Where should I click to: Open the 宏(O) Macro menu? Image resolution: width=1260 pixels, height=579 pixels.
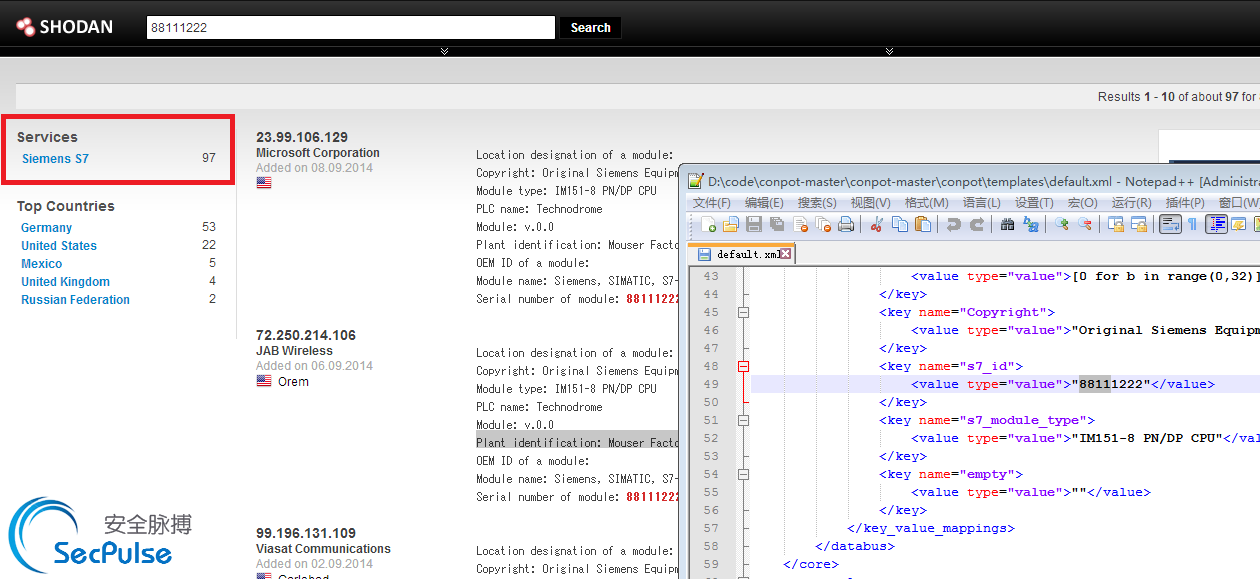[1082, 203]
